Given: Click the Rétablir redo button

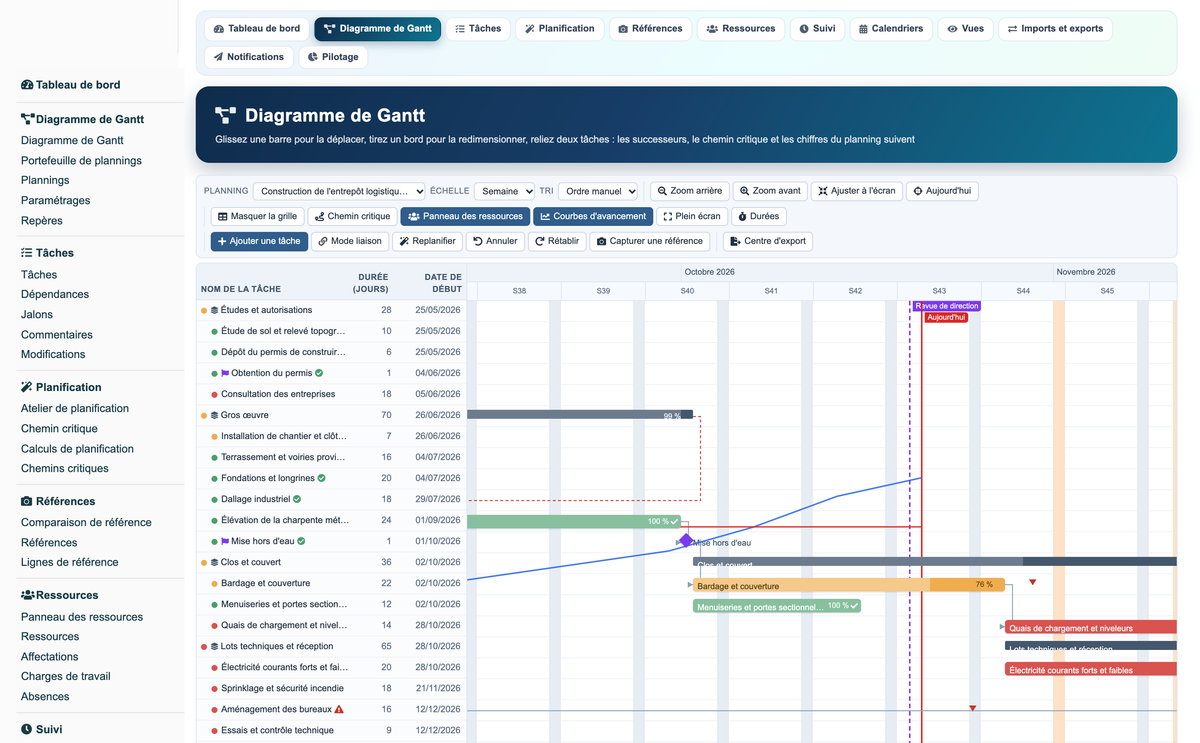Looking at the screenshot, I should point(557,241).
